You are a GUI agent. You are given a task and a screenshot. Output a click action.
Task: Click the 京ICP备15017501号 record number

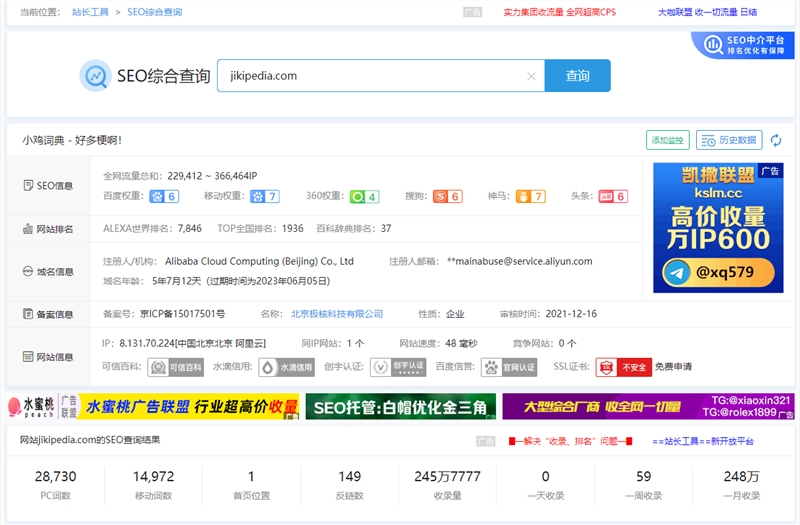pos(183,314)
